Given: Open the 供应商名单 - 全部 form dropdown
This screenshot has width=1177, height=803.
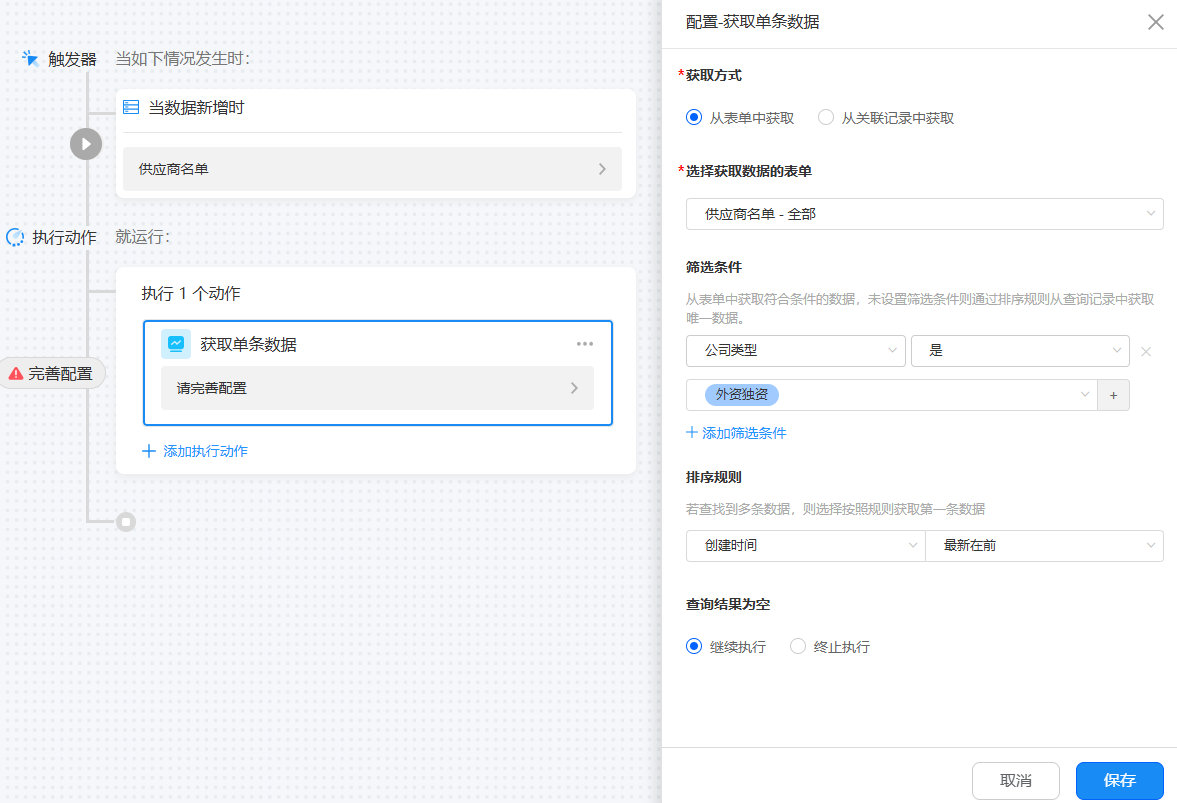Looking at the screenshot, I should click(x=924, y=214).
